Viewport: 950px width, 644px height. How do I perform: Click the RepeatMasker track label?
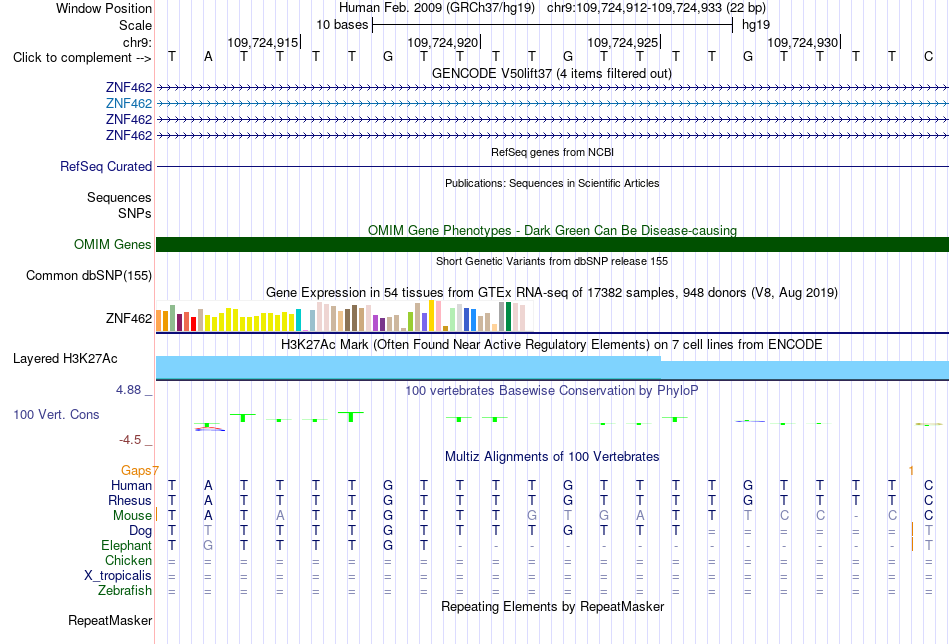click(110, 620)
